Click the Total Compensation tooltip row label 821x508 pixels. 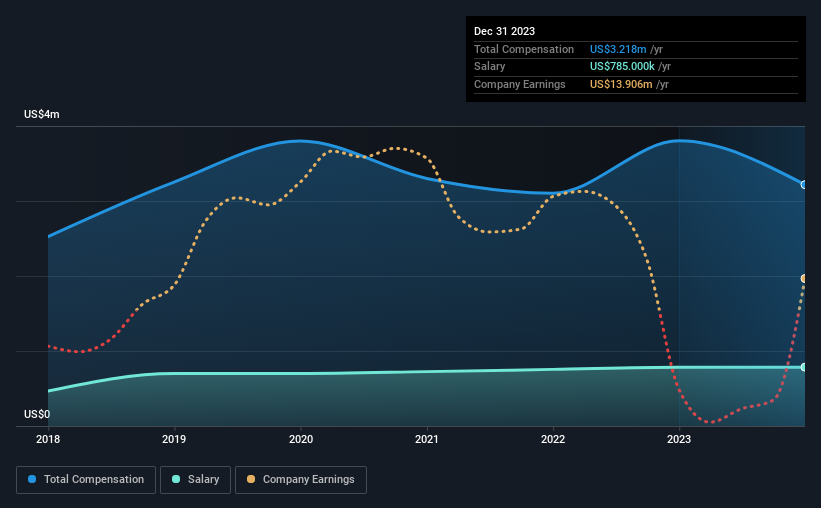[x=524, y=49]
